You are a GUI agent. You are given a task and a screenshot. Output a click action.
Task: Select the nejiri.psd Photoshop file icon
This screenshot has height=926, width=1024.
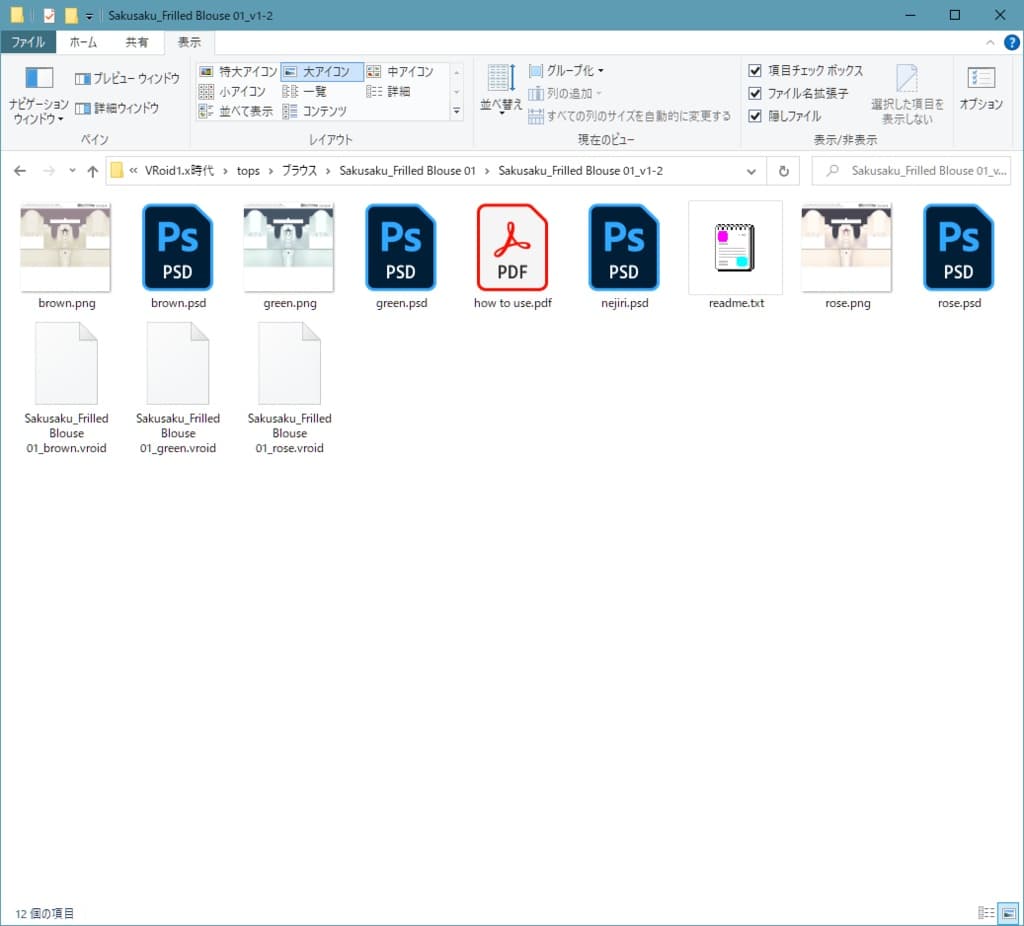[x=623, y=248]
